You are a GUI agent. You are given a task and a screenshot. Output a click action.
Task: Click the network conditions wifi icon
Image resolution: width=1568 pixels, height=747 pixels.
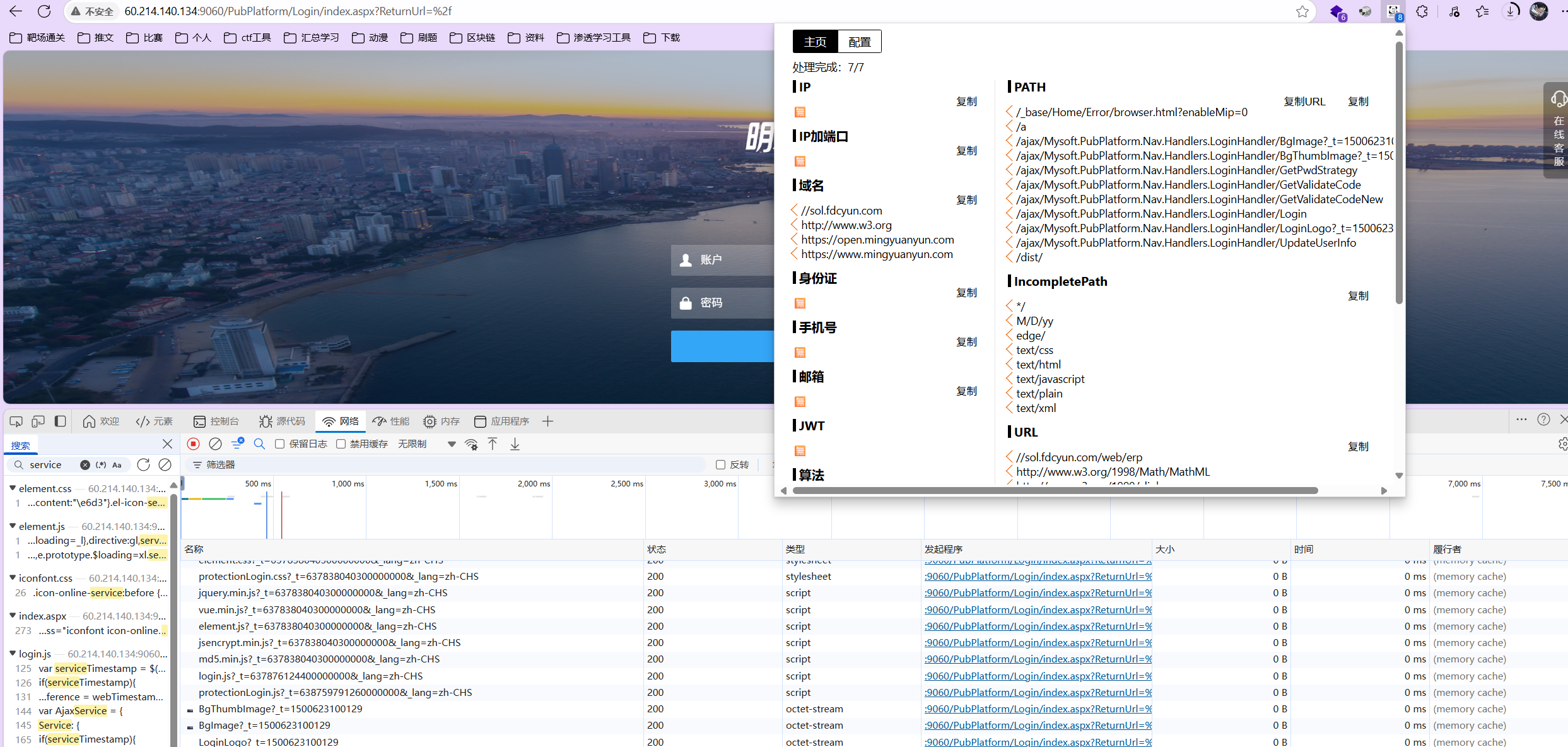(471, 444)
